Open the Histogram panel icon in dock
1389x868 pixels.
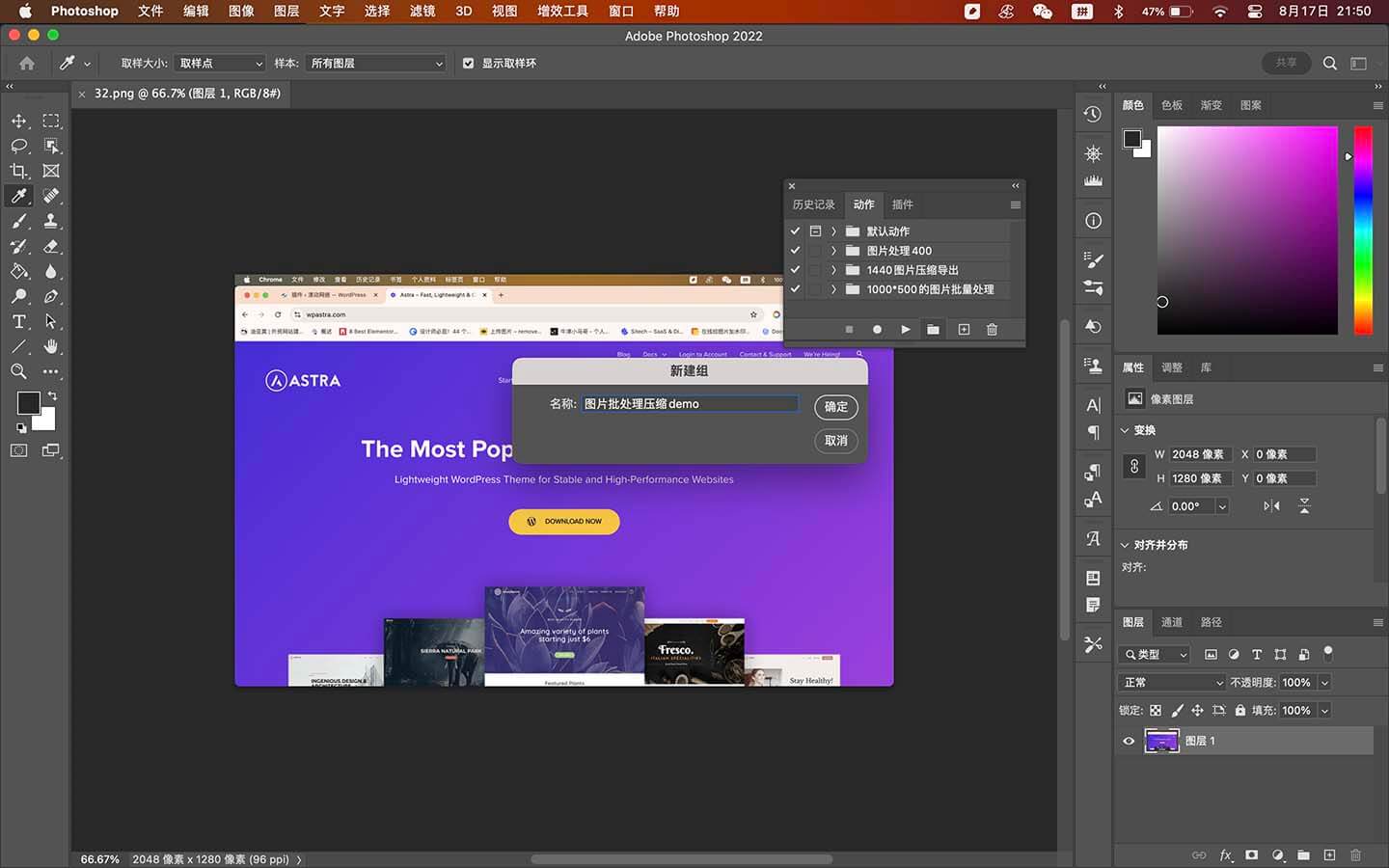[x=1093, y=180]
